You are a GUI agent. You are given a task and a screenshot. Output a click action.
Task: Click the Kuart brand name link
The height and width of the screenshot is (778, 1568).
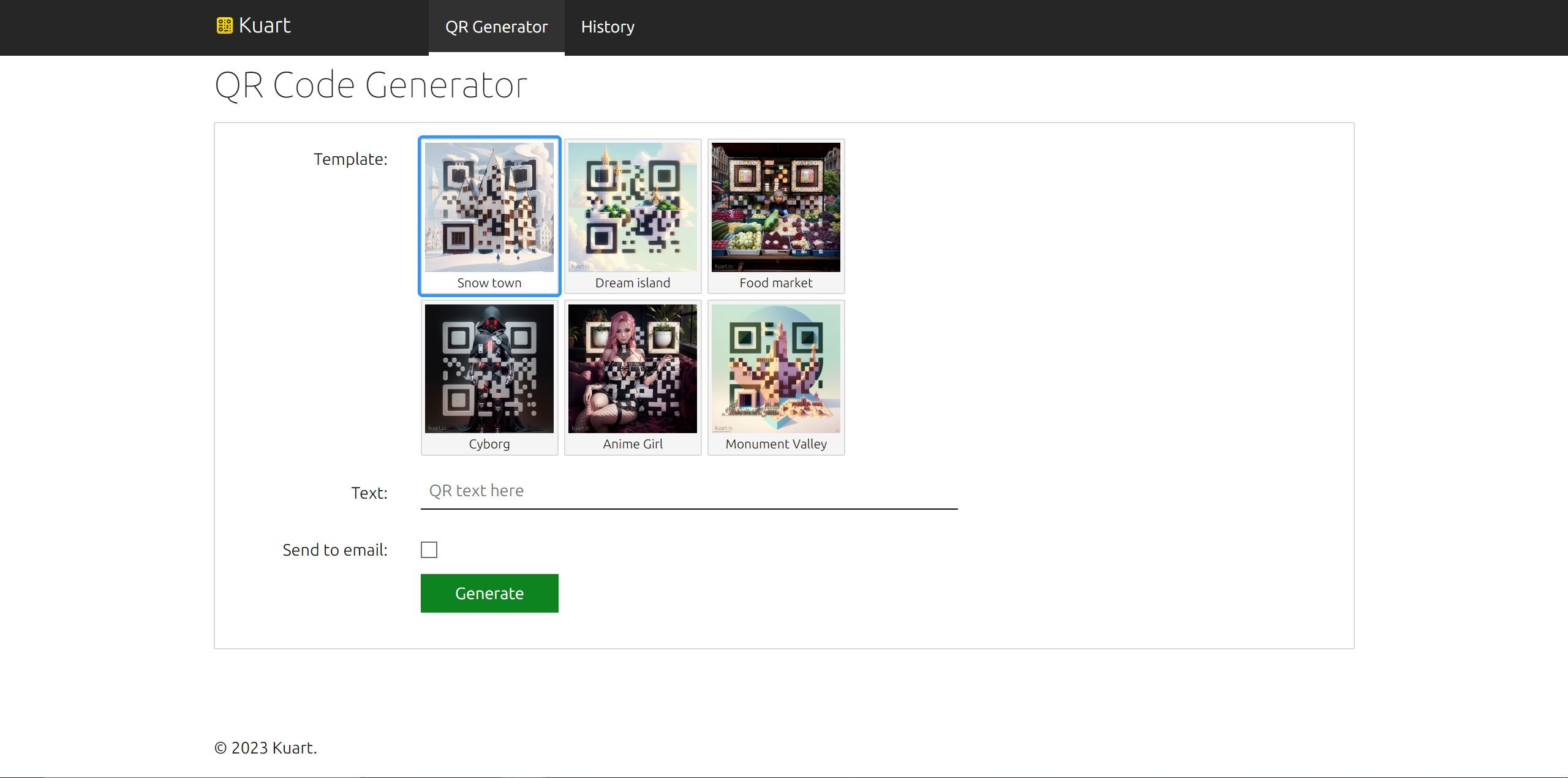tap(265, 26)
